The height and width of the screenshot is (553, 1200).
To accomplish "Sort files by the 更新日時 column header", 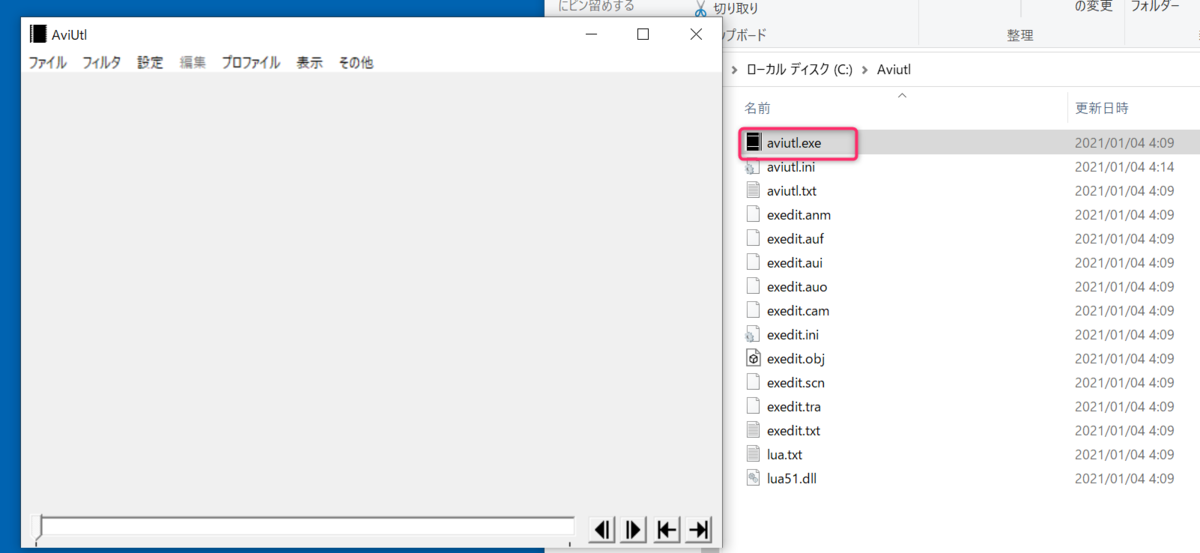I will tap(1101, 108).
